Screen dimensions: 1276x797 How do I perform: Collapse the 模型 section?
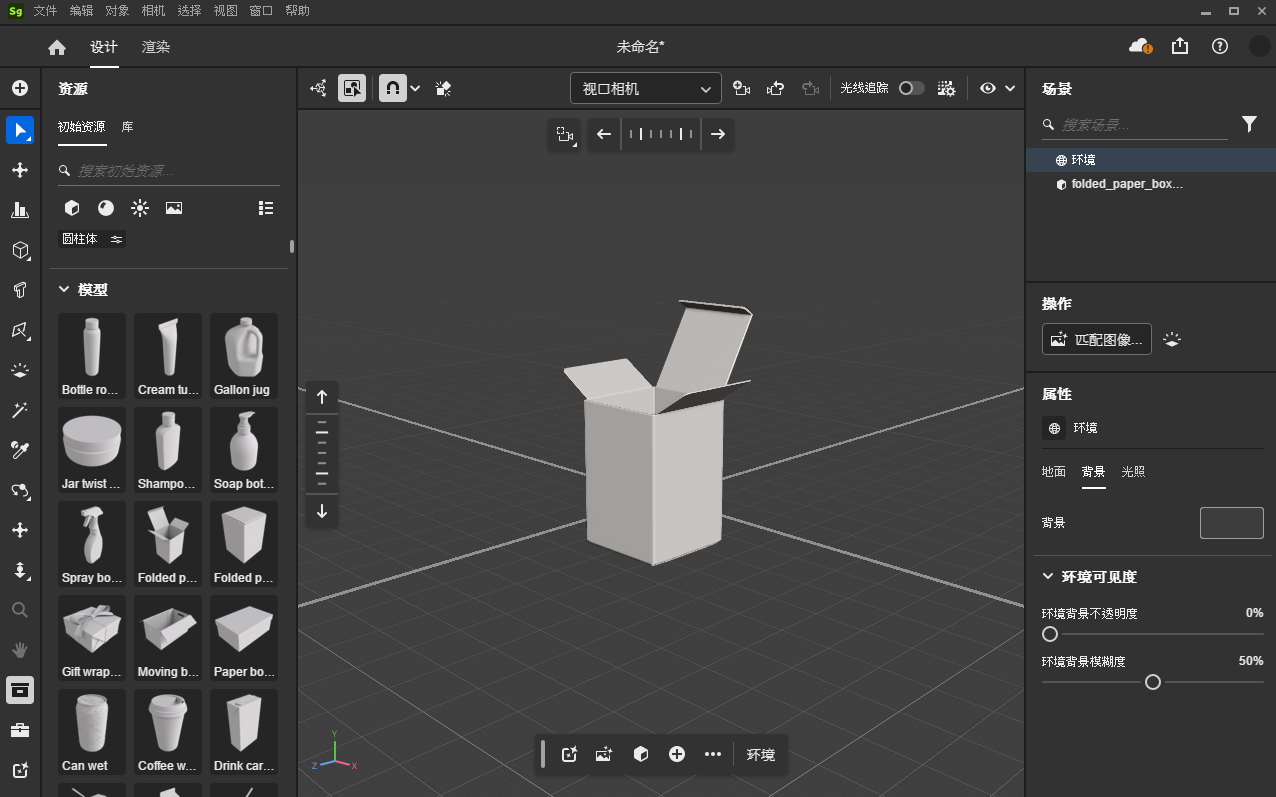tap(64, 290)
